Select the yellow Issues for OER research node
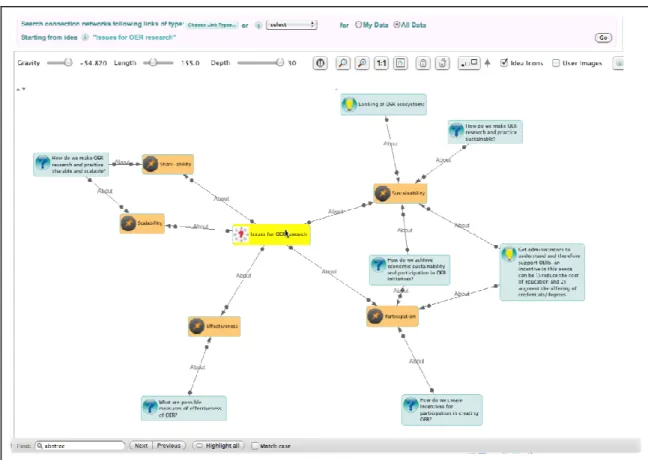648x460 pixels. pyautogui.click(x=272, y=234)
